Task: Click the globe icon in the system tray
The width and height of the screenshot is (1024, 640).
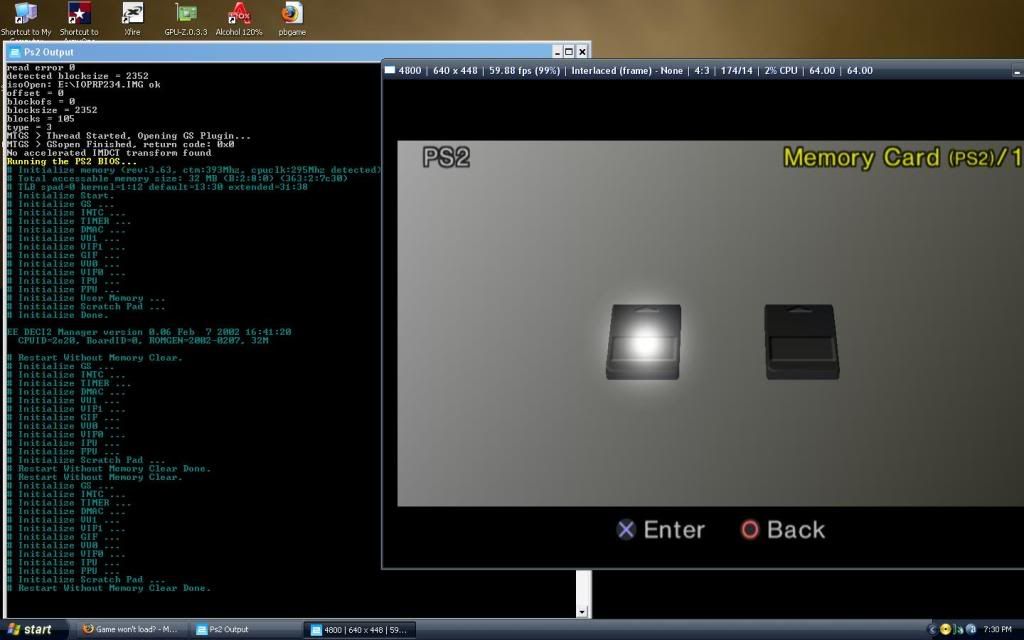Action: [x=970, y=630]
